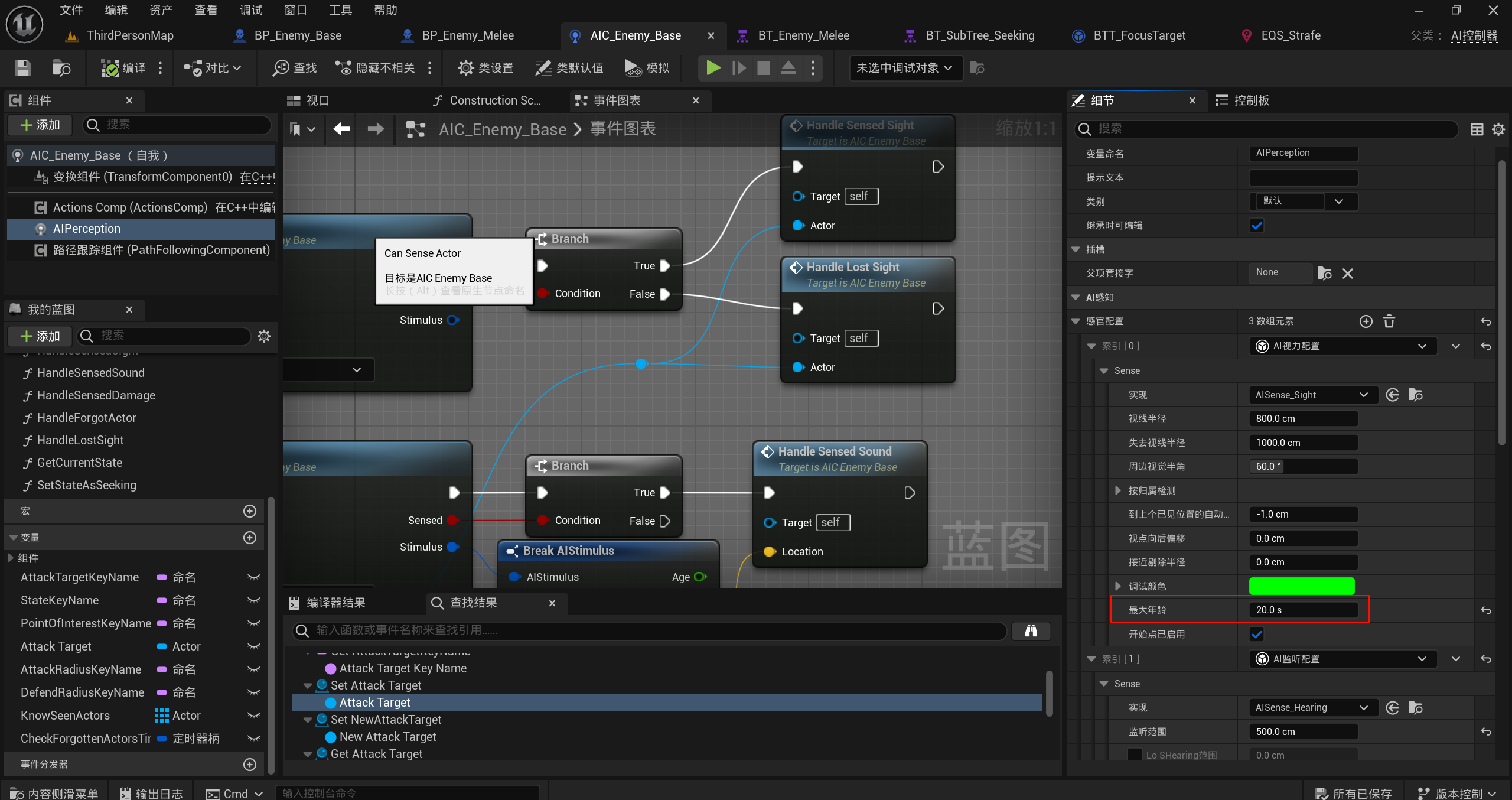Open the AISense_Sight implementation dropdown
Screen dimensions: 1512x800
tap(1312, 395)
